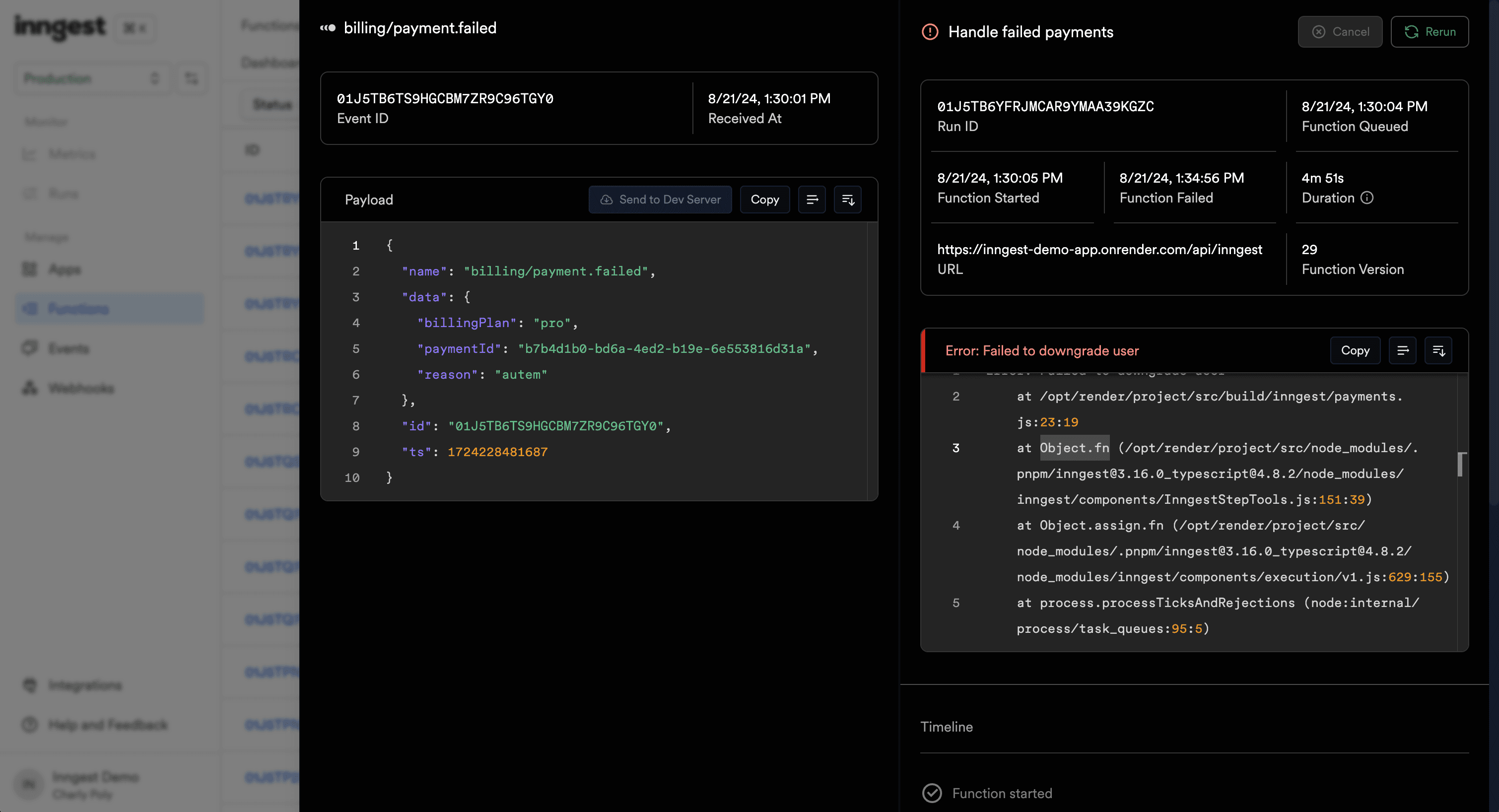Click the Rerun button
This screenshot has height=812, width=1499.
(x=1429, y=31)
